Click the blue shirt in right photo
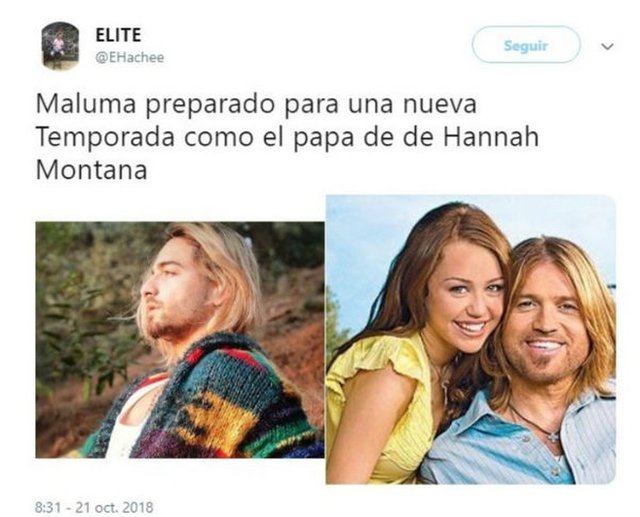Image resolution: width=640 pixels, height=517 pixels. (518, 441)
